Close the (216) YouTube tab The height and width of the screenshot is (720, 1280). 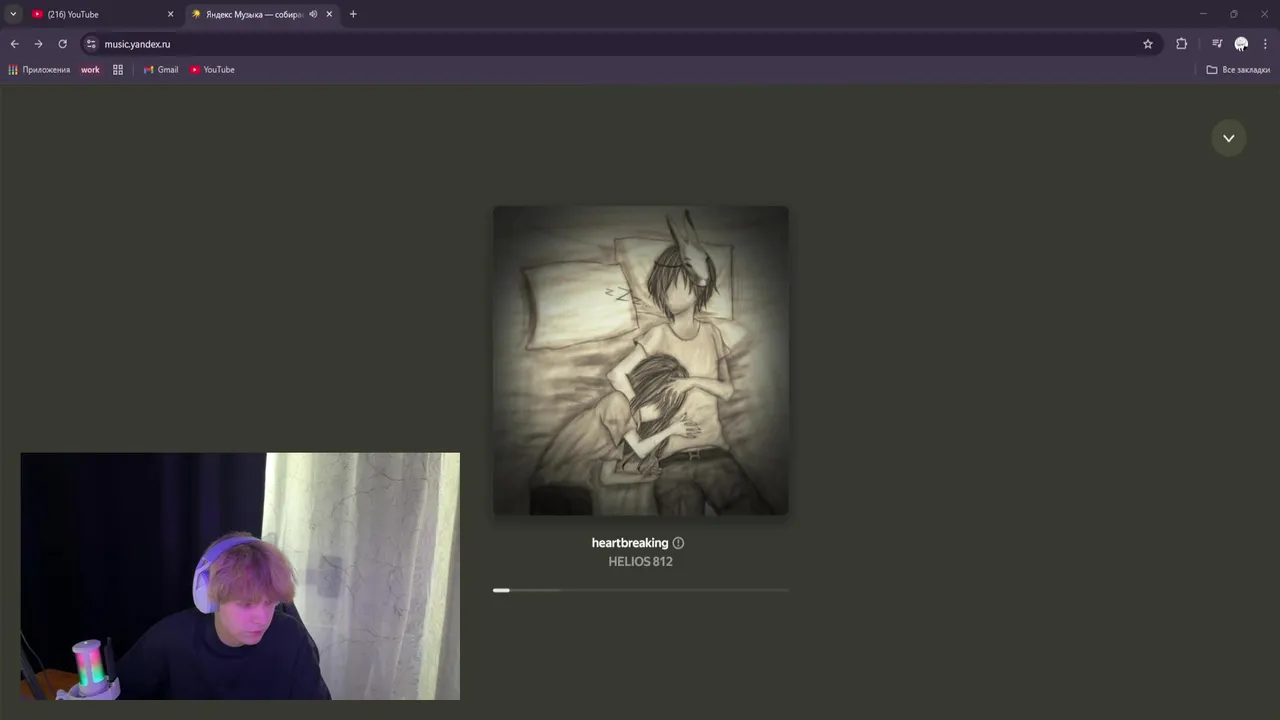[170, 14]
